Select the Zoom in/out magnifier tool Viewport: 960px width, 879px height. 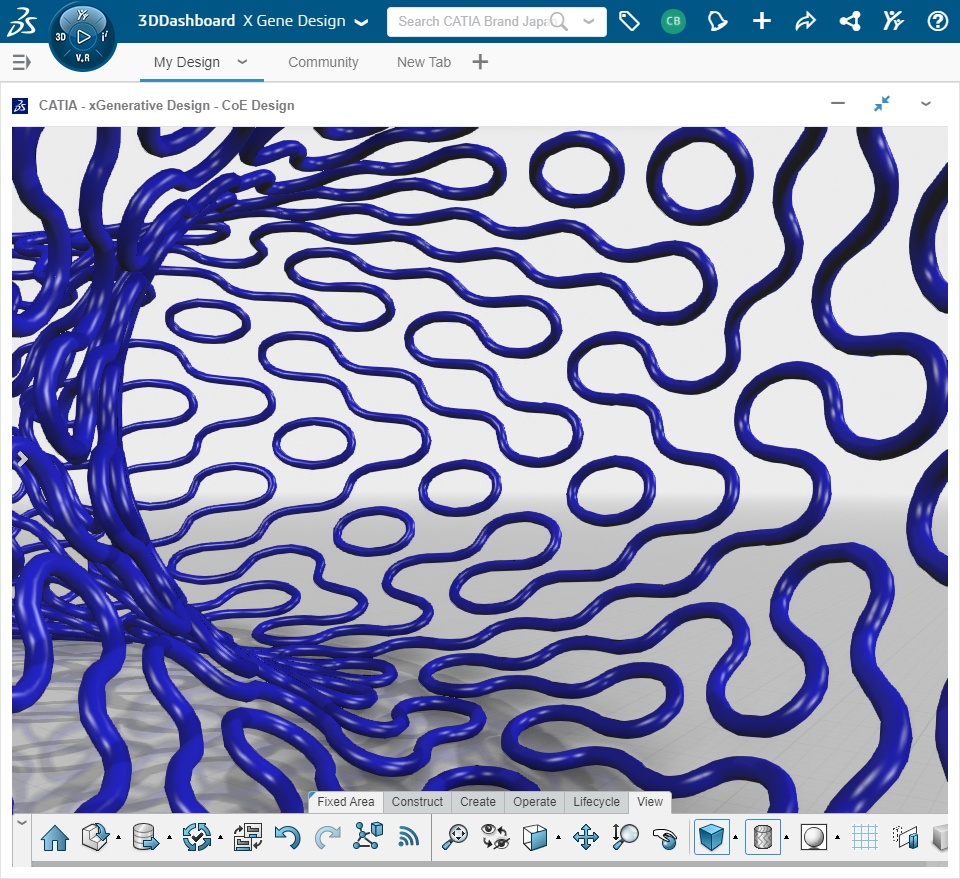point(625,837)
